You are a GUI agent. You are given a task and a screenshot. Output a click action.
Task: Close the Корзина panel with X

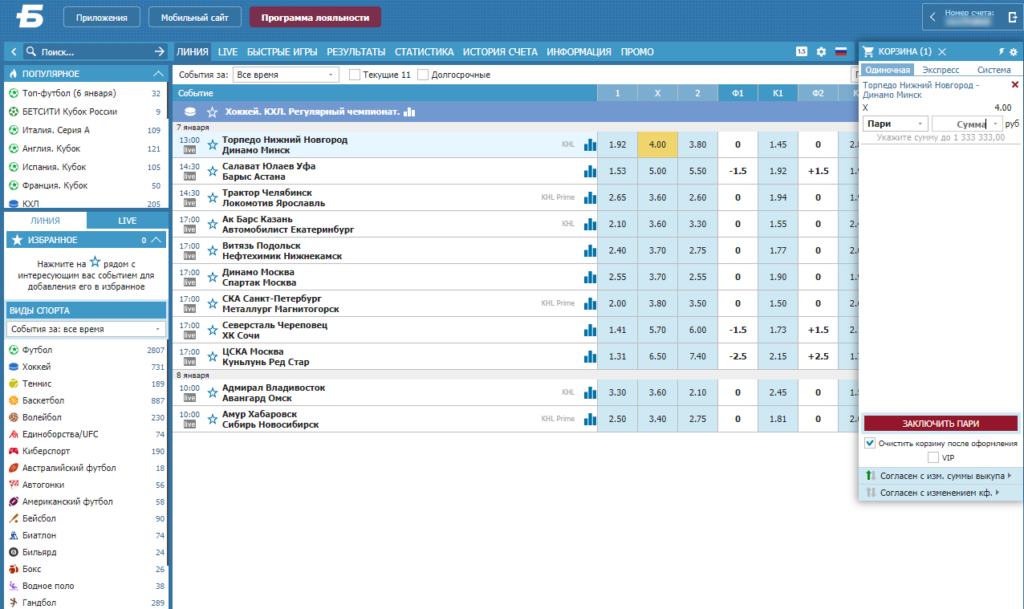tap(942, 52)
